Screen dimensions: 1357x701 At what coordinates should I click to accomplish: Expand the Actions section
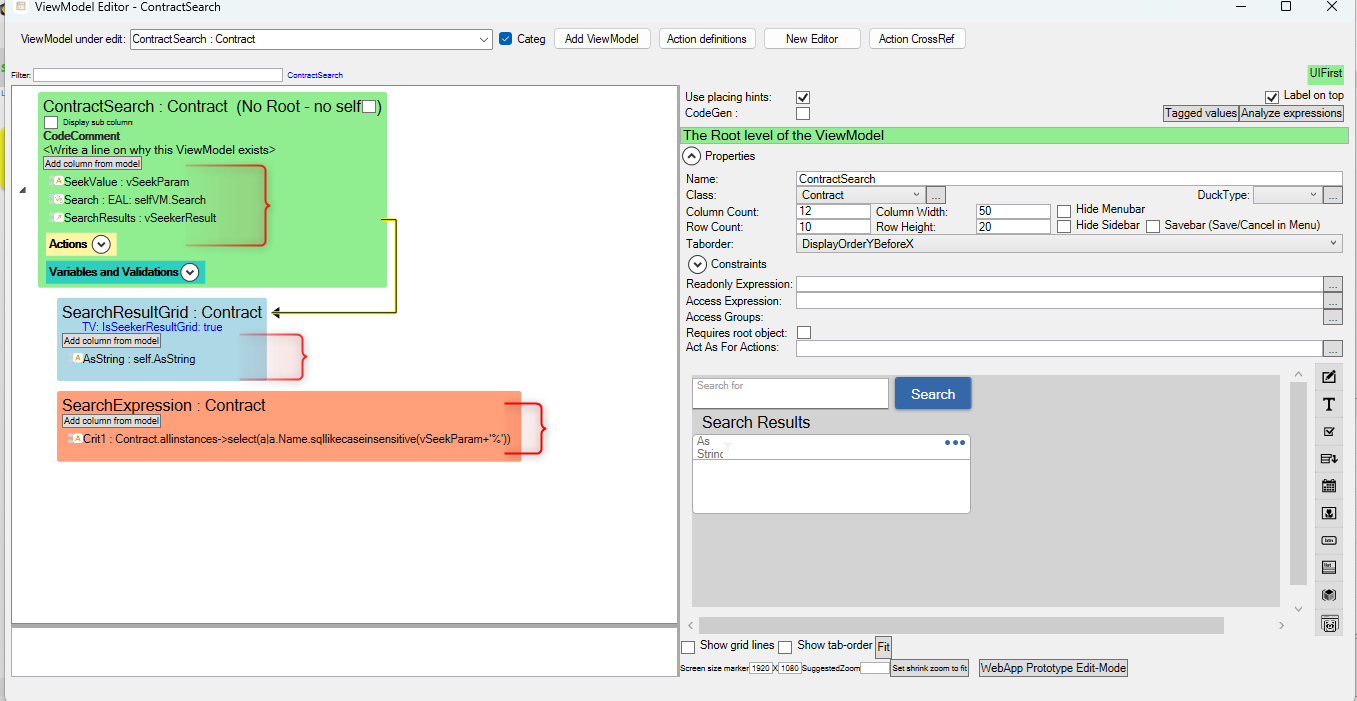pyautogui.click(x=101, y=244)
